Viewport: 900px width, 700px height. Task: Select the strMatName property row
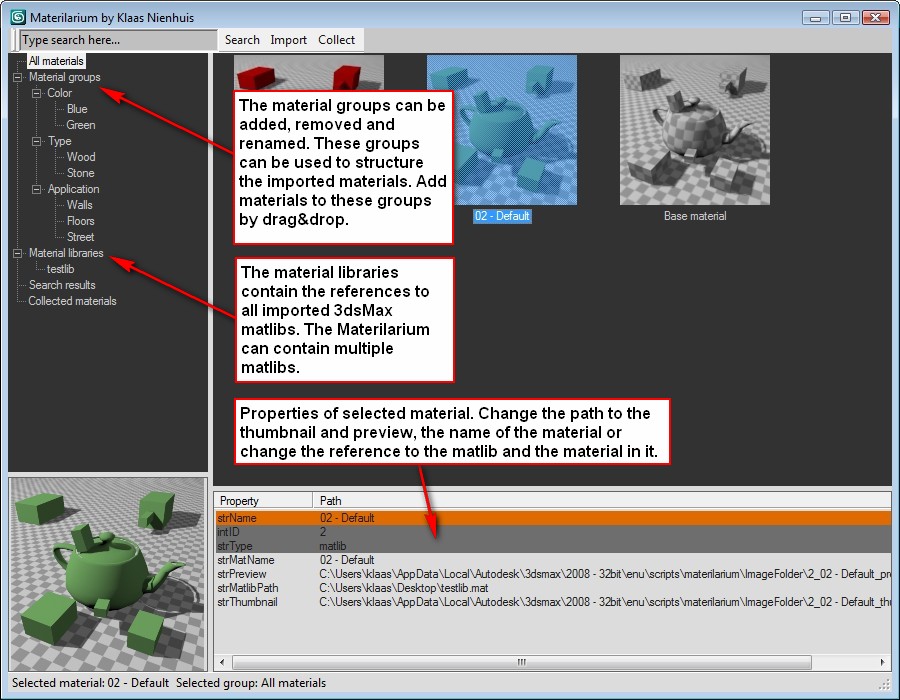click(553, 560)
